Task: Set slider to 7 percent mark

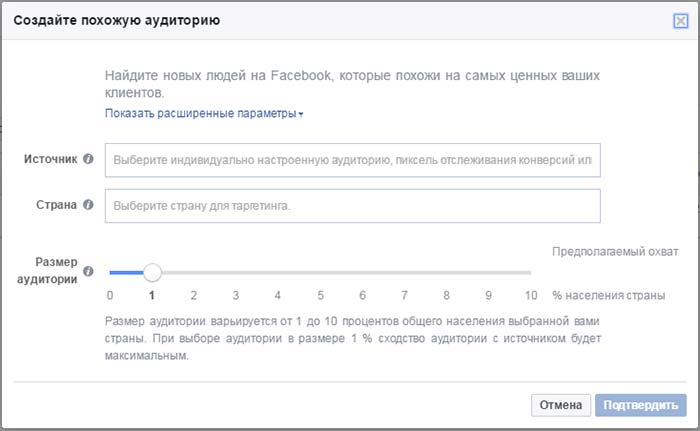Action: coord(405,272)
